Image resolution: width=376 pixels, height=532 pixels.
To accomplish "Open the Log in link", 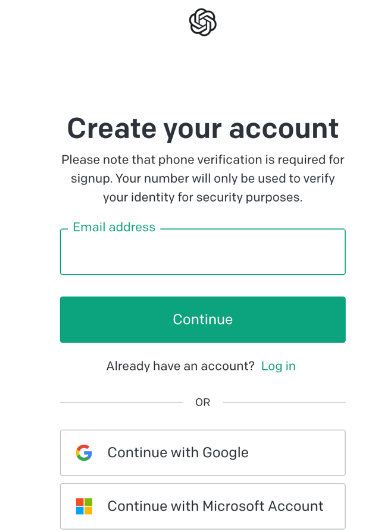I will coord(278,366).
